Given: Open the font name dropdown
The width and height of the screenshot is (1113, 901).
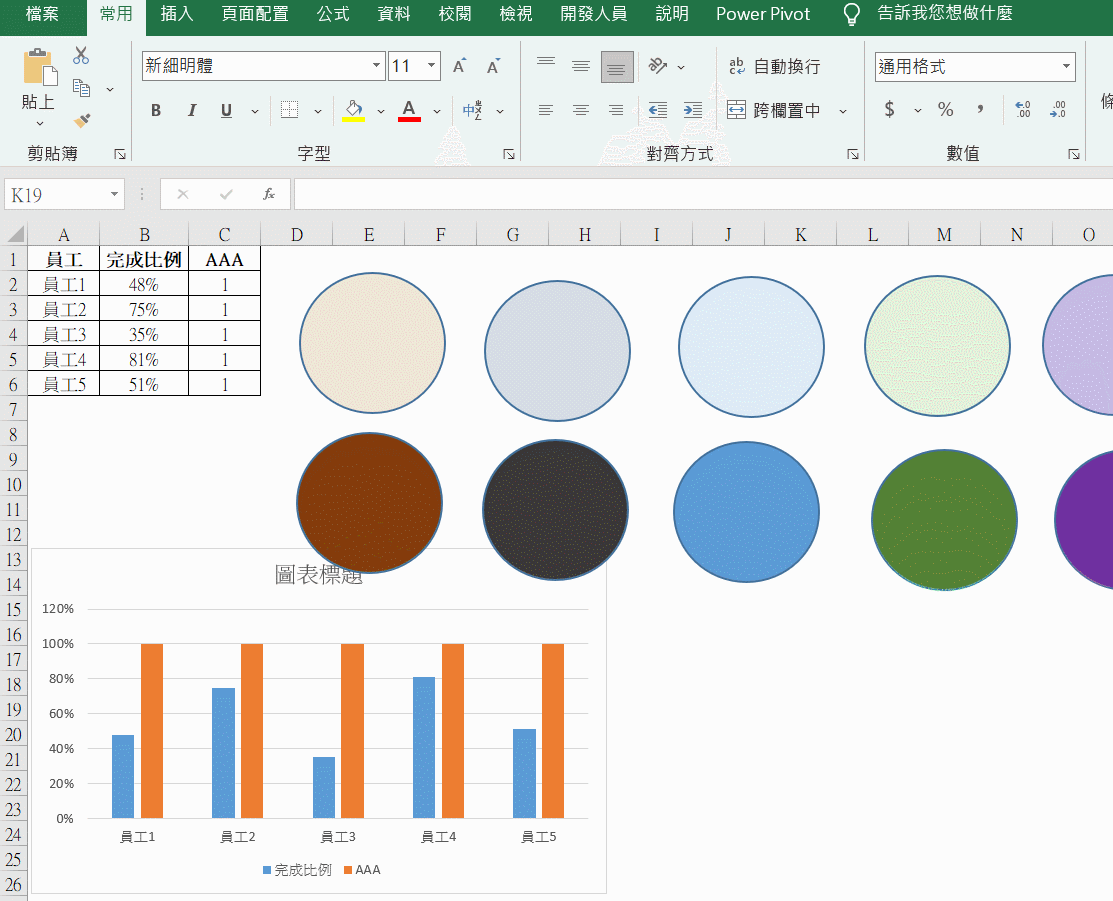Looking at the screenshot, I should point(376,66).
